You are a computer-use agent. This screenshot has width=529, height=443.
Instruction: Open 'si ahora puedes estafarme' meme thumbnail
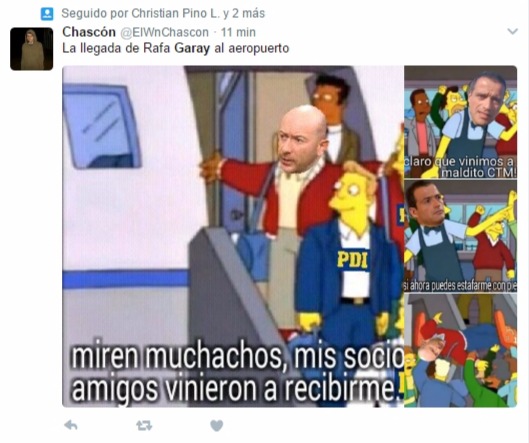461,236
